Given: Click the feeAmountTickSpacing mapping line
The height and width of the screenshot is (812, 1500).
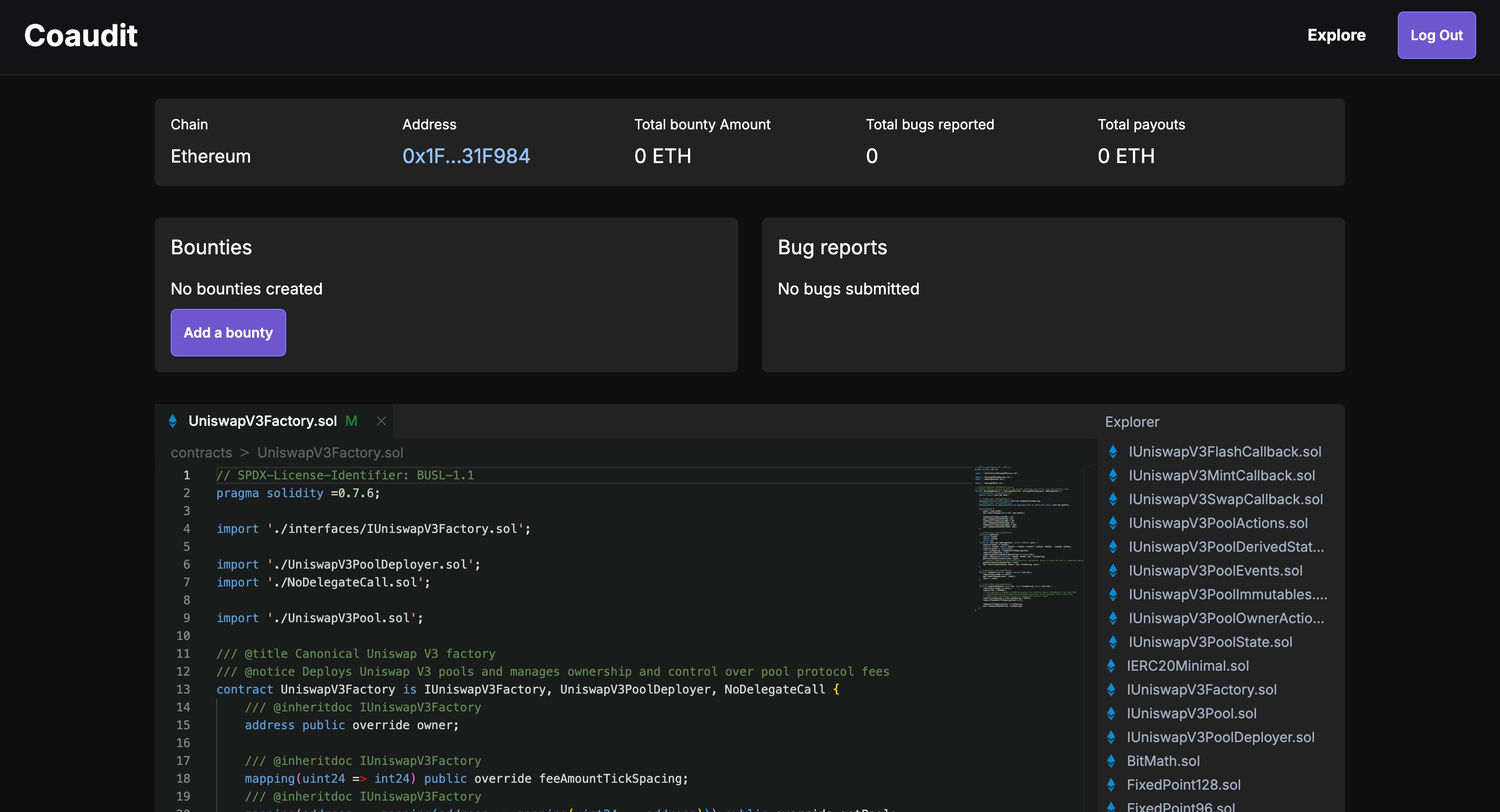Looking at the screenshot, I should click(x=466, y=779).
